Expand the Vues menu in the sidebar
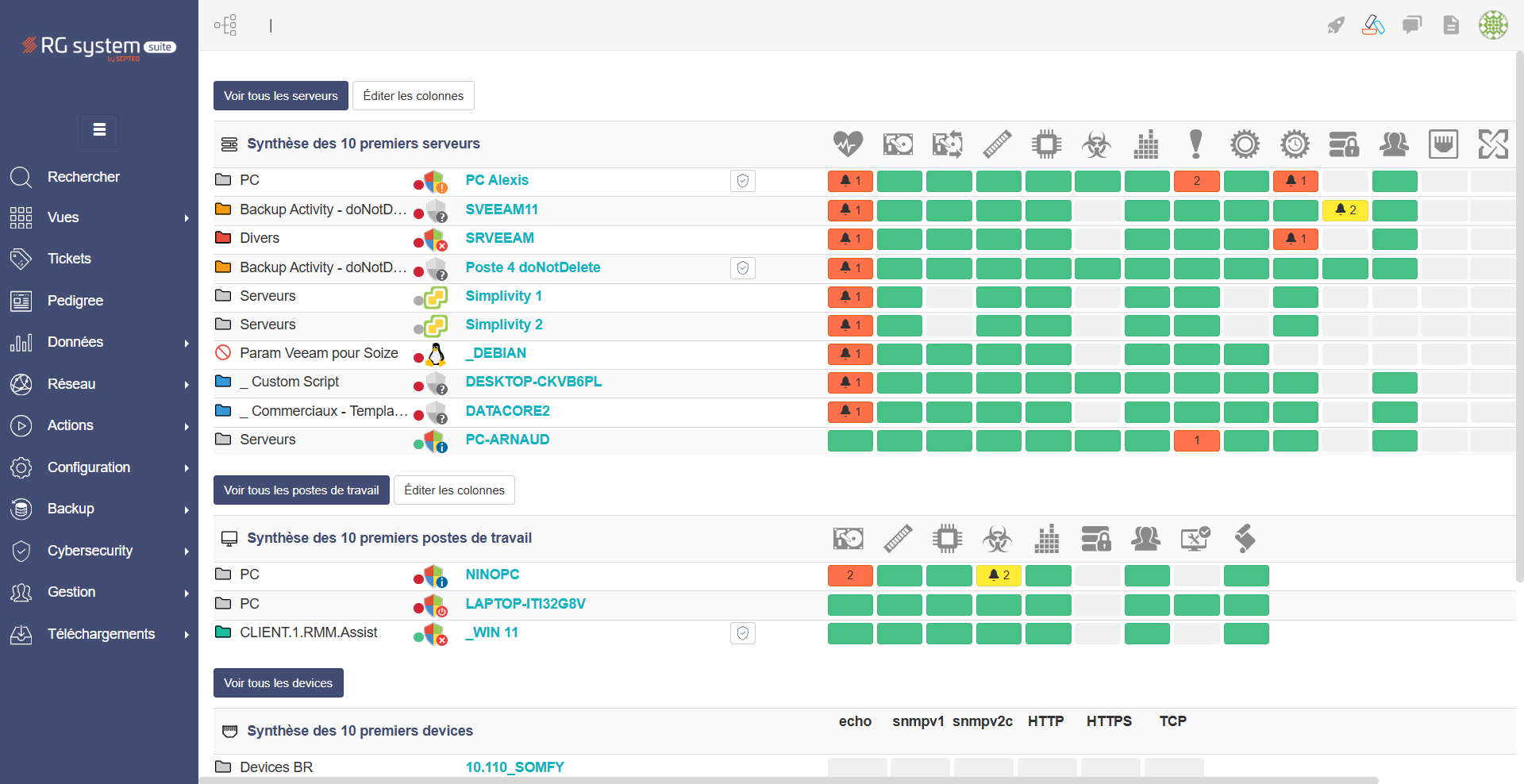The image size is (1524, 784). (63, 217)
